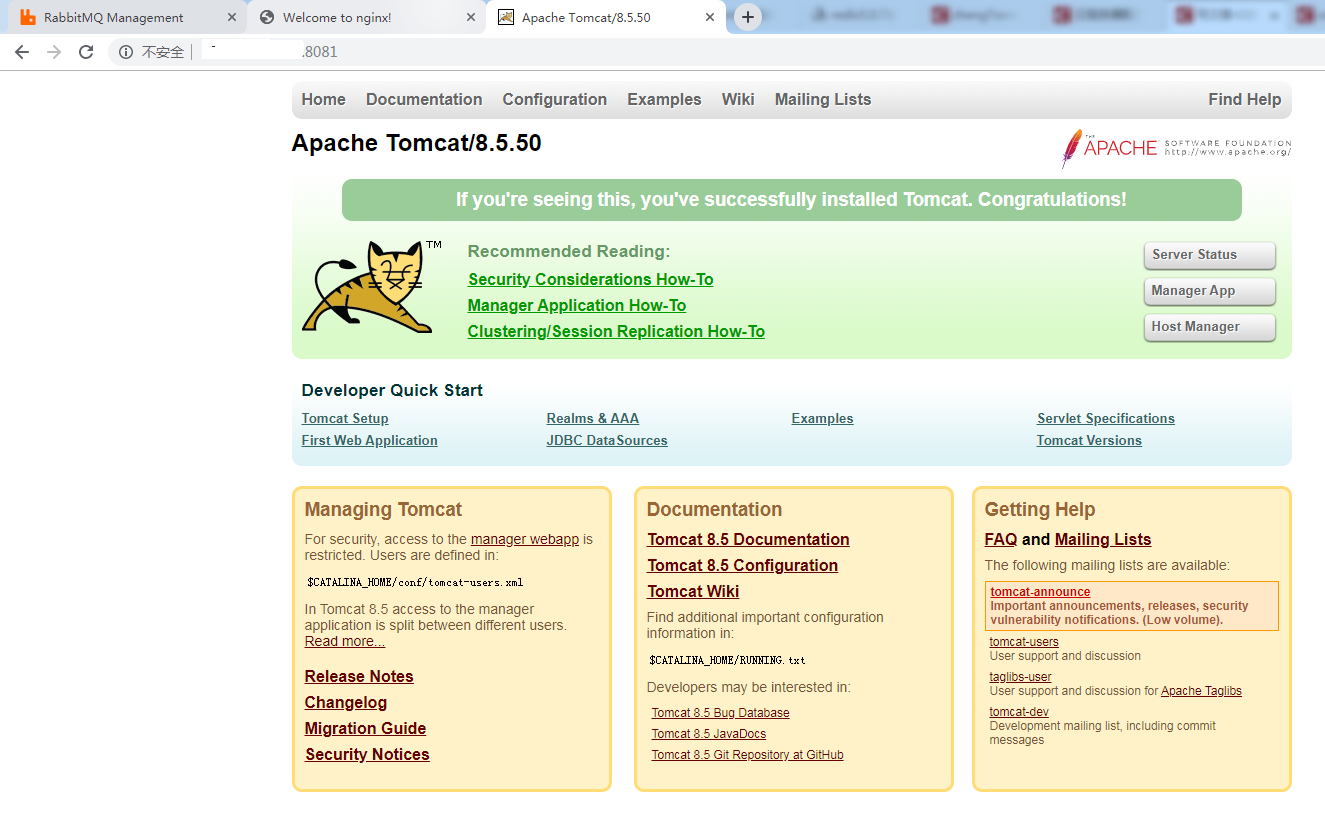Click the RabbitMQ tab favicon
The image size is (1325, 820).
28,17
